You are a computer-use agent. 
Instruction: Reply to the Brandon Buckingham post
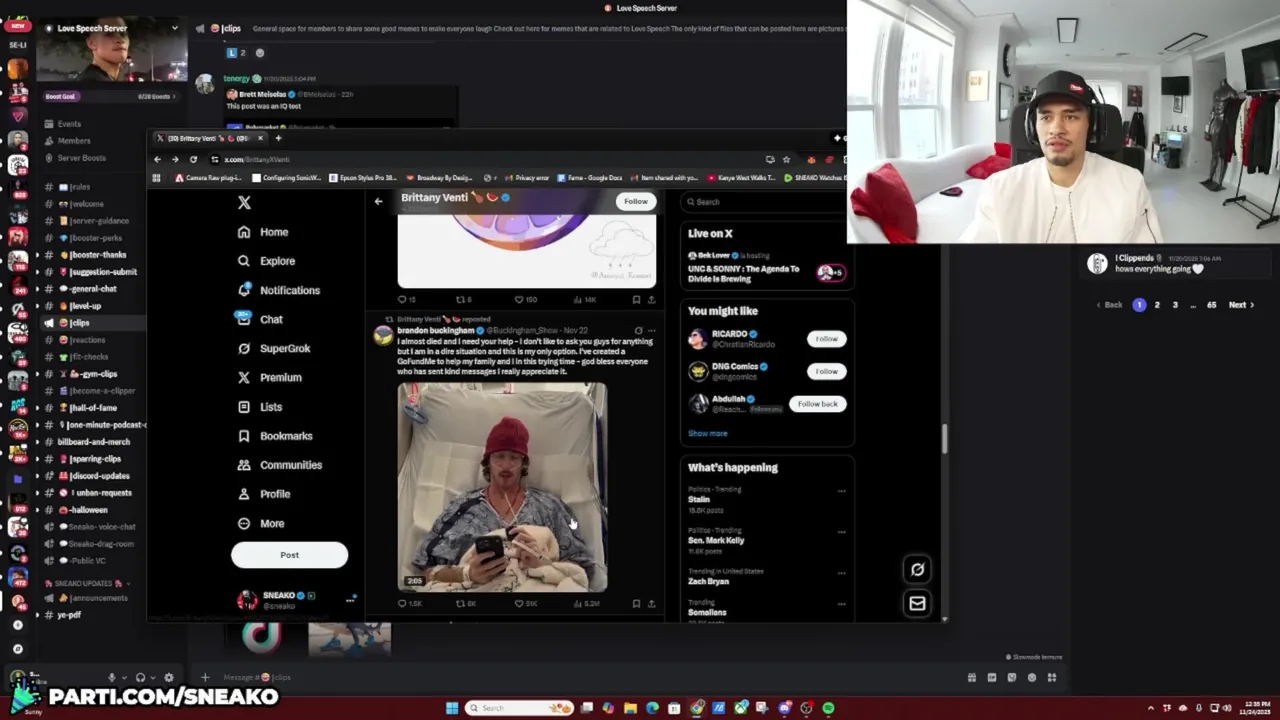coord(410,604)
